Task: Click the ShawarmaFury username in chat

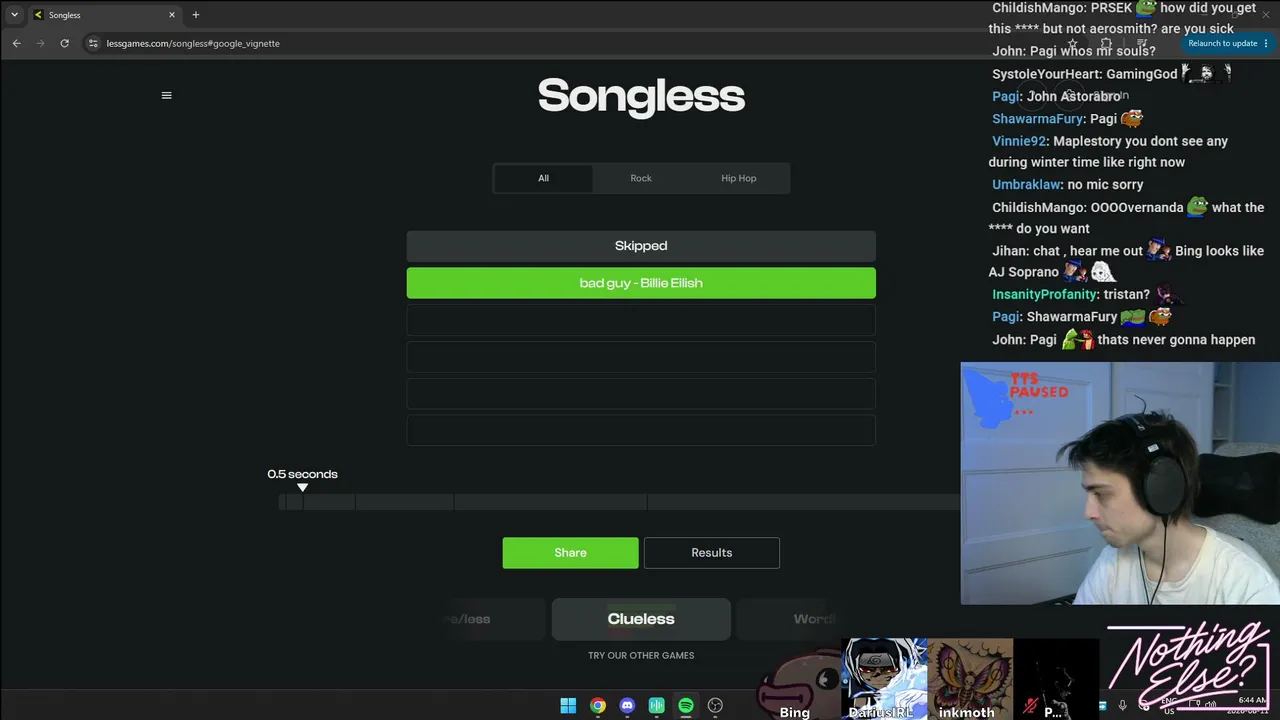Action: [x=1038, y=119]
